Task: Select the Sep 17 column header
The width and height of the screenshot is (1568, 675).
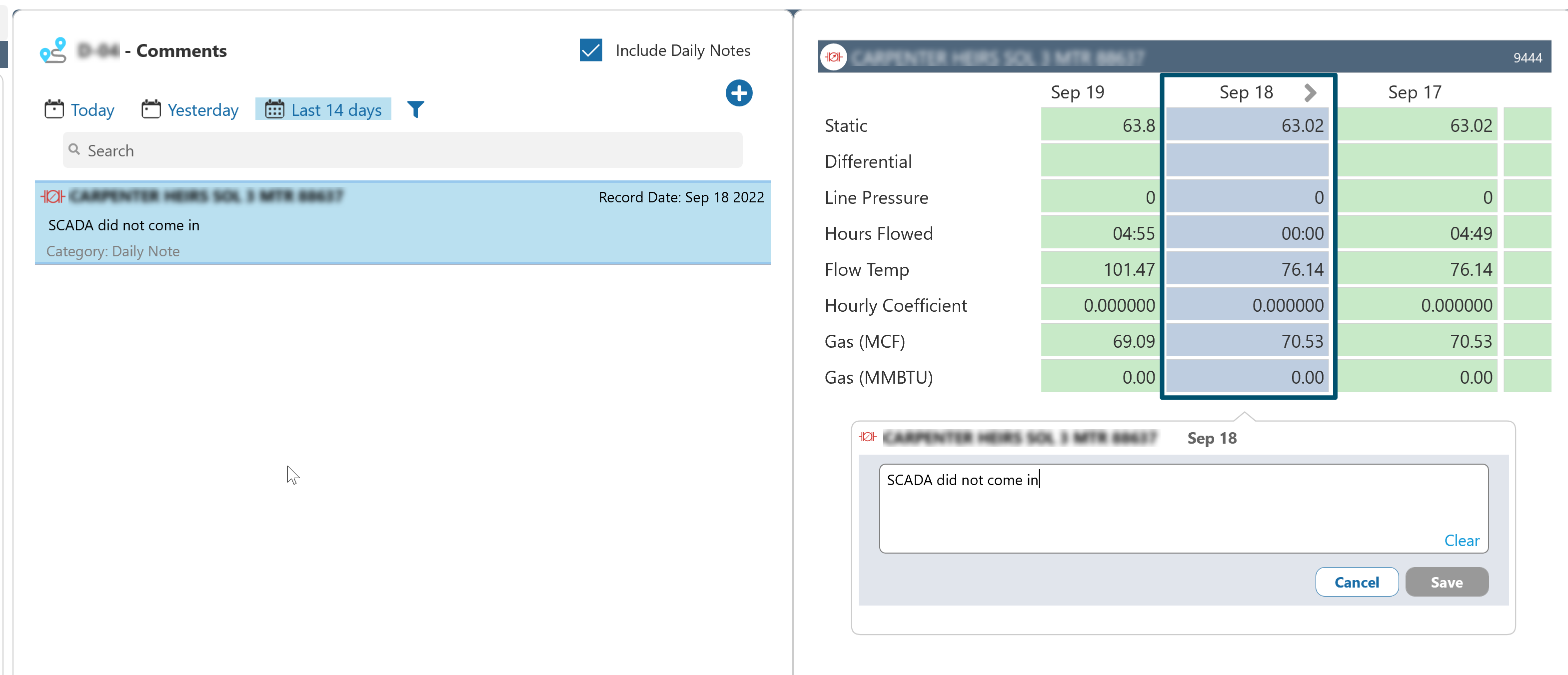Action: click(1414, 92)
